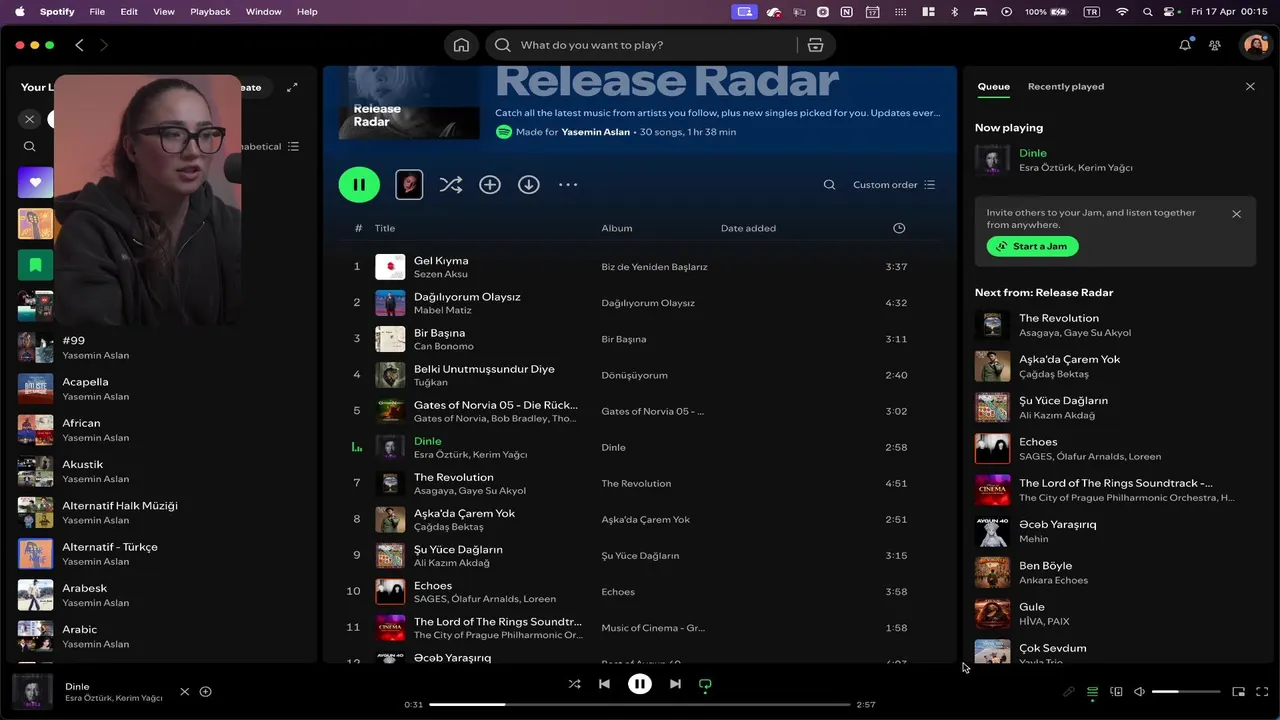Skip to the previous track
1280x720 pixels.
(604, 684)
